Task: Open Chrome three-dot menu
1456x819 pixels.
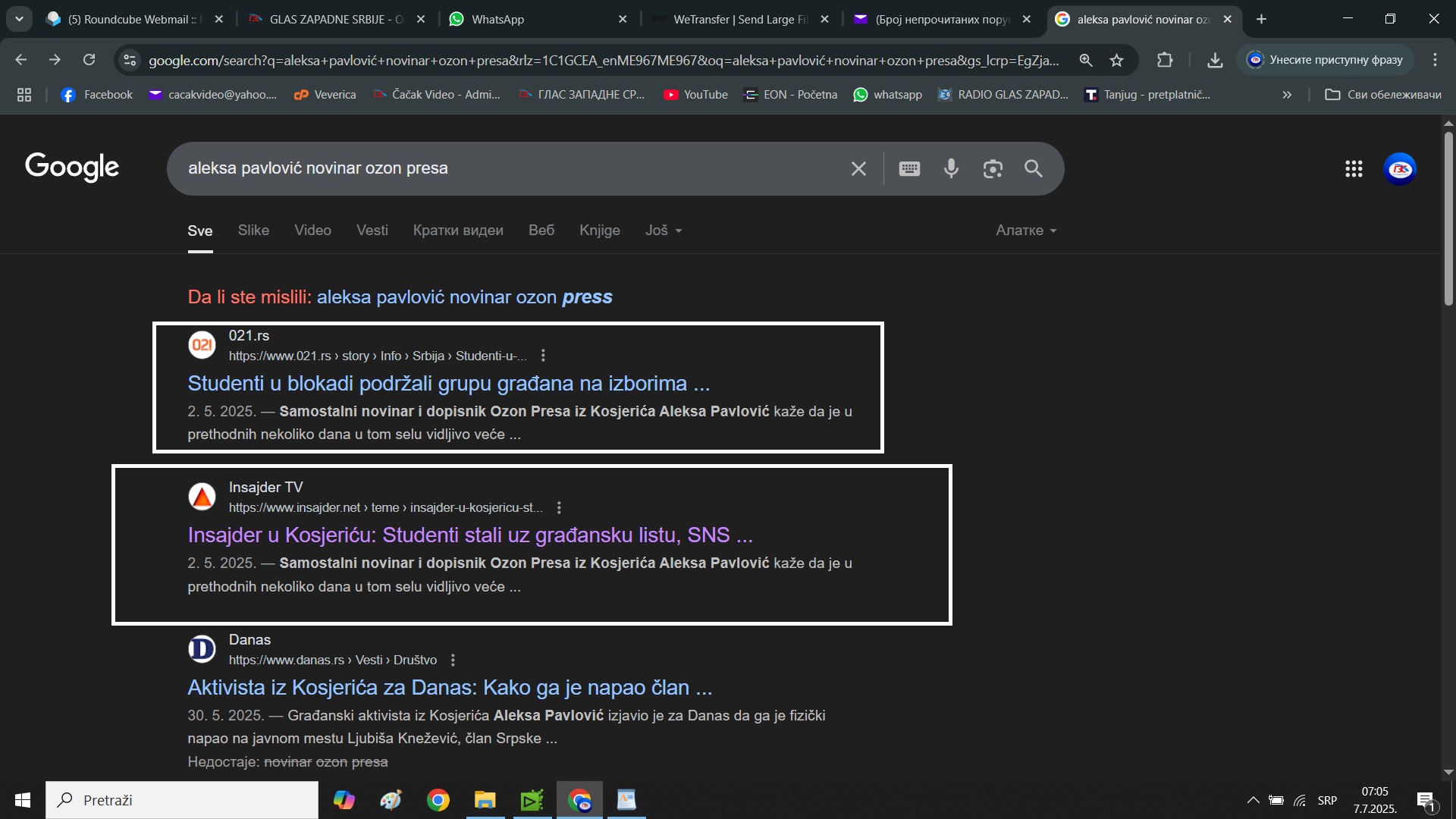Action: pyautogui.click(x=1435, y=60)
